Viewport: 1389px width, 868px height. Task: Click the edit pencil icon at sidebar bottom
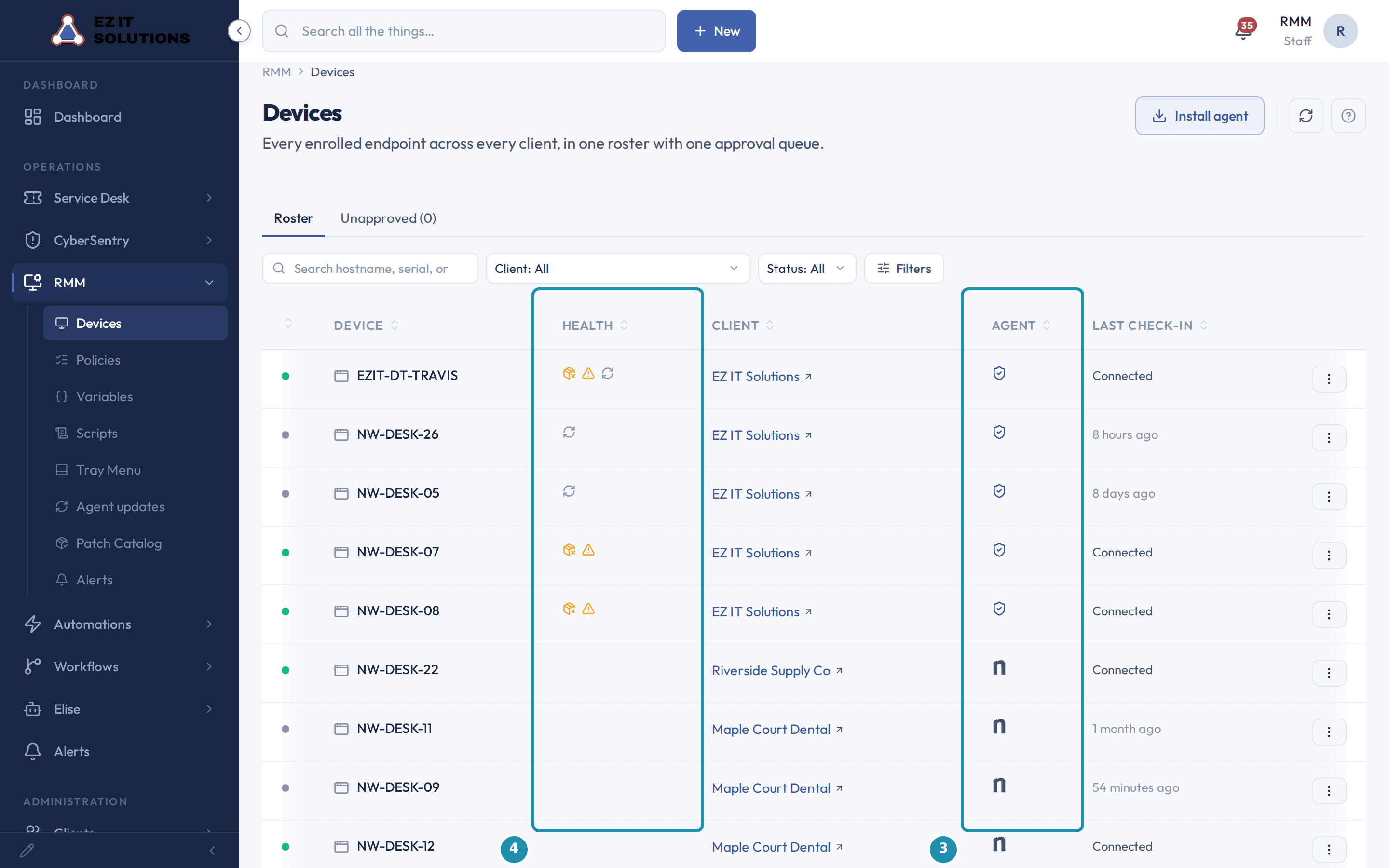(27, 850)
